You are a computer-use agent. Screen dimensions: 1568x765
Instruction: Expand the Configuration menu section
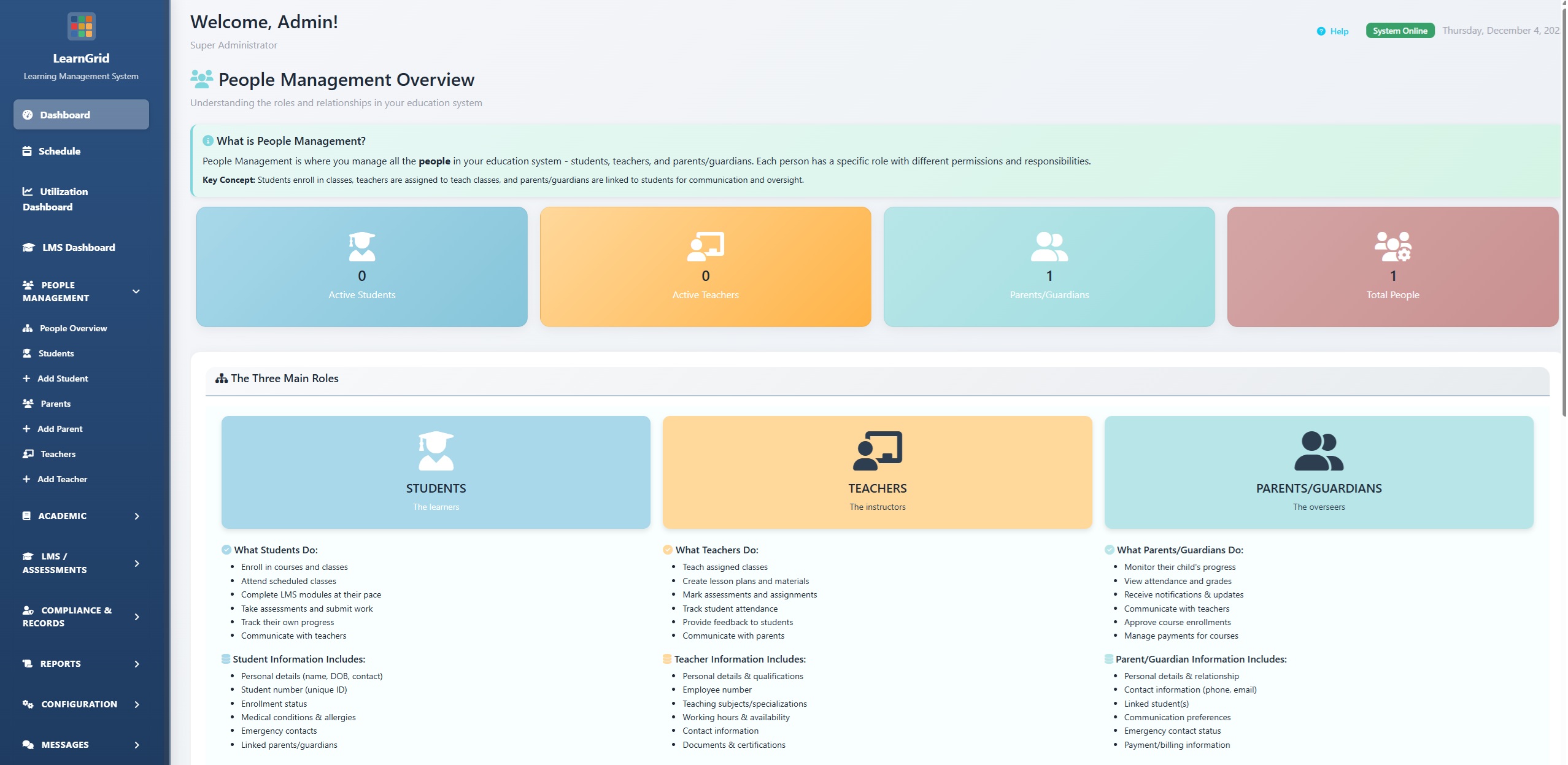coord(136,704)
